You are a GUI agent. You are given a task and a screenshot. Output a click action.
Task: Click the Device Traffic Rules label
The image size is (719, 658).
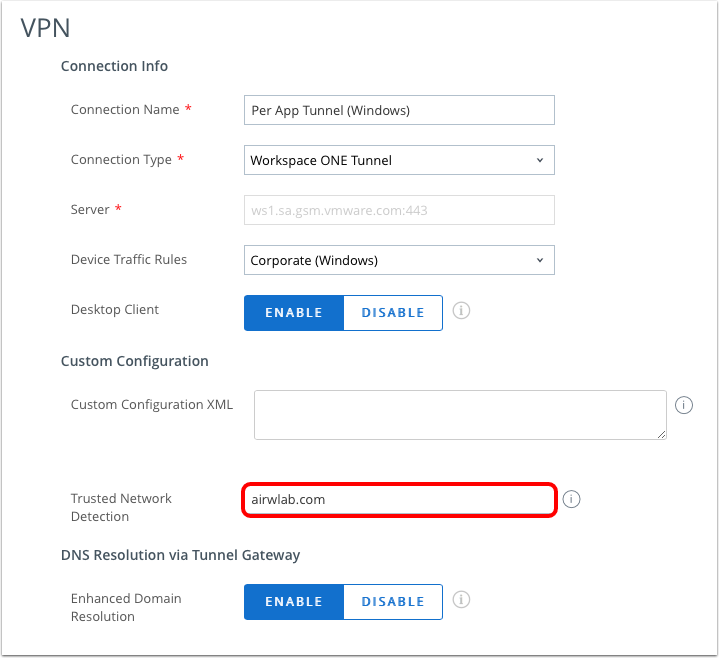(x=129, y=260)
